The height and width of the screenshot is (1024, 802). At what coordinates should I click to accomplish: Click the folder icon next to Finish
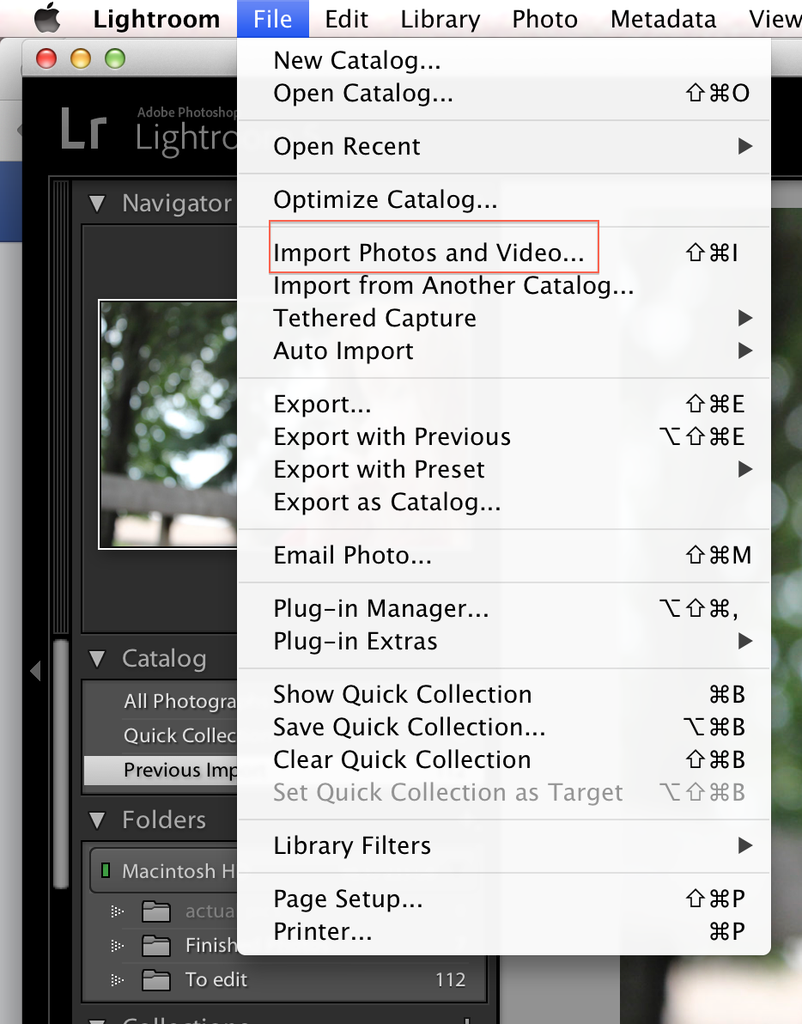(x=156, y=944)
